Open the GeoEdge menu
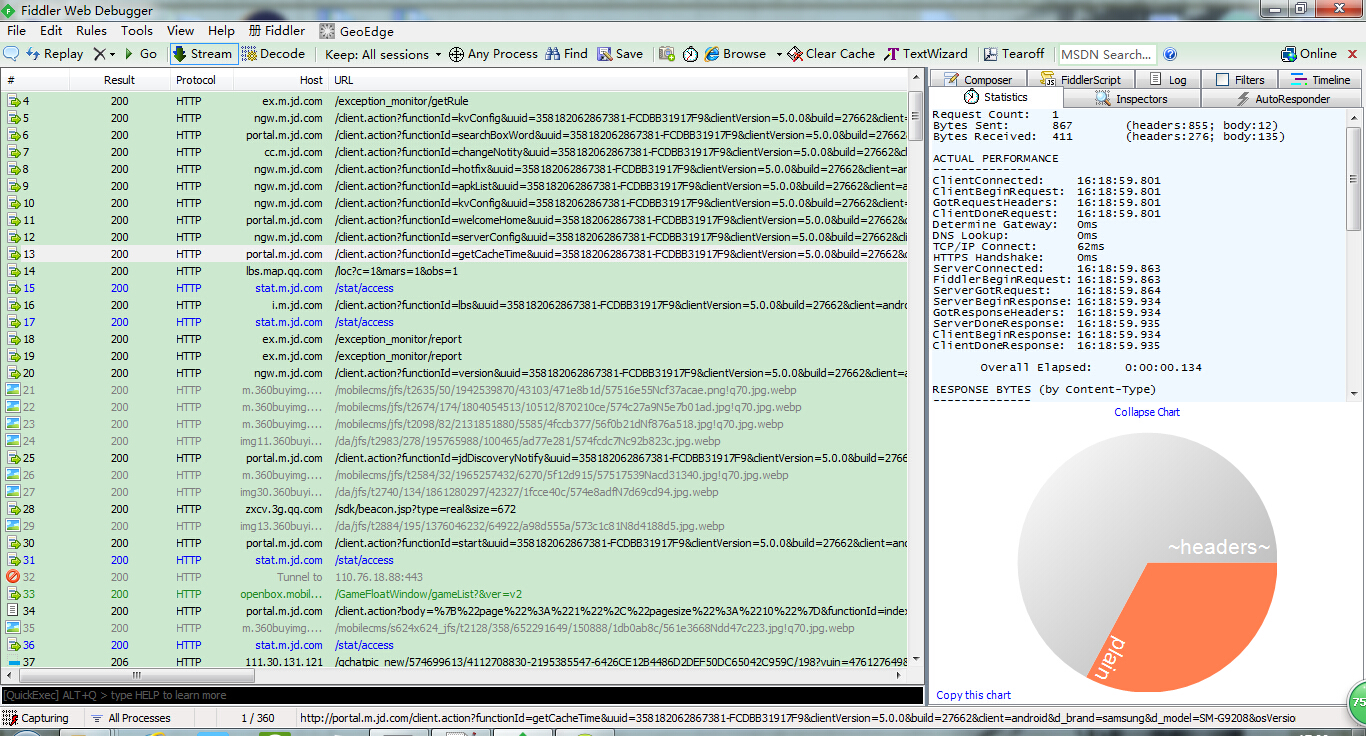1366x736 pixels. tap(356, 31)
